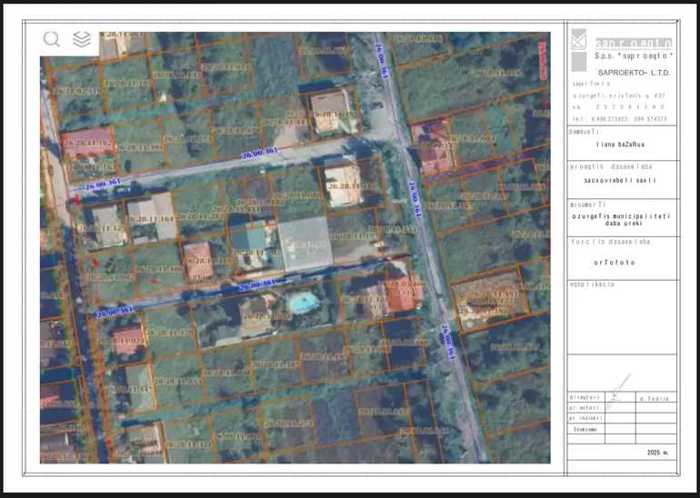
Task: Click the 'orTofoto' sheet title text
Action: [x=626, y=258]
